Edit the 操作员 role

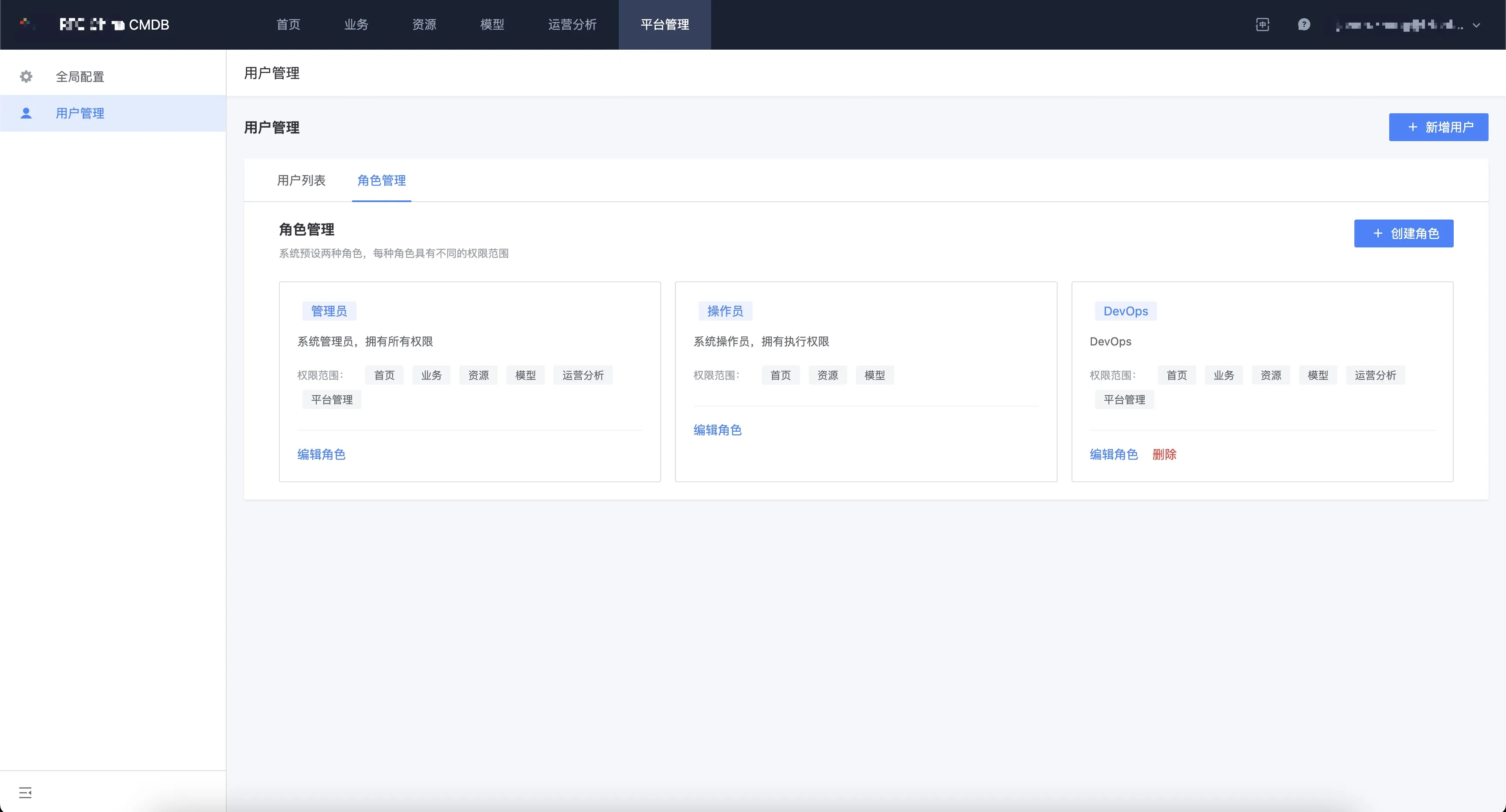[717, 430]
